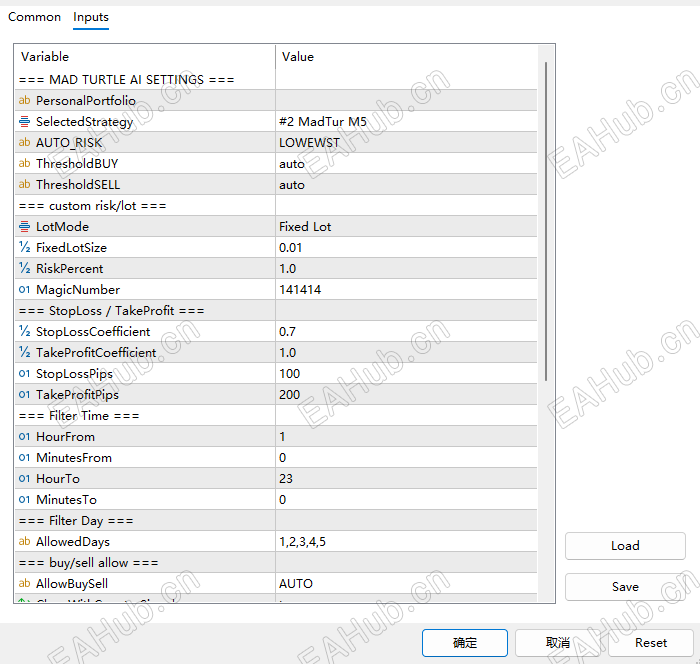Confirm with the 确定 button

tap(465, 643)
